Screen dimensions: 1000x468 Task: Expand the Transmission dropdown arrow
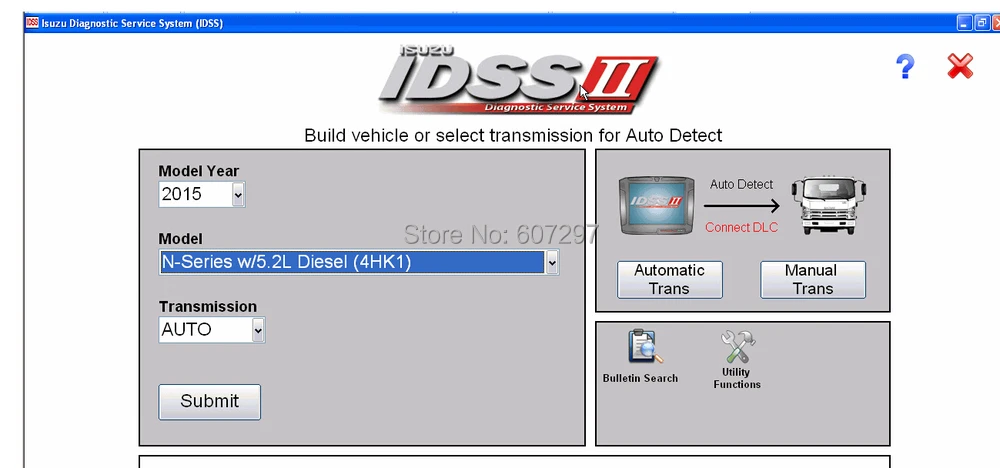(x=258, y=330)
